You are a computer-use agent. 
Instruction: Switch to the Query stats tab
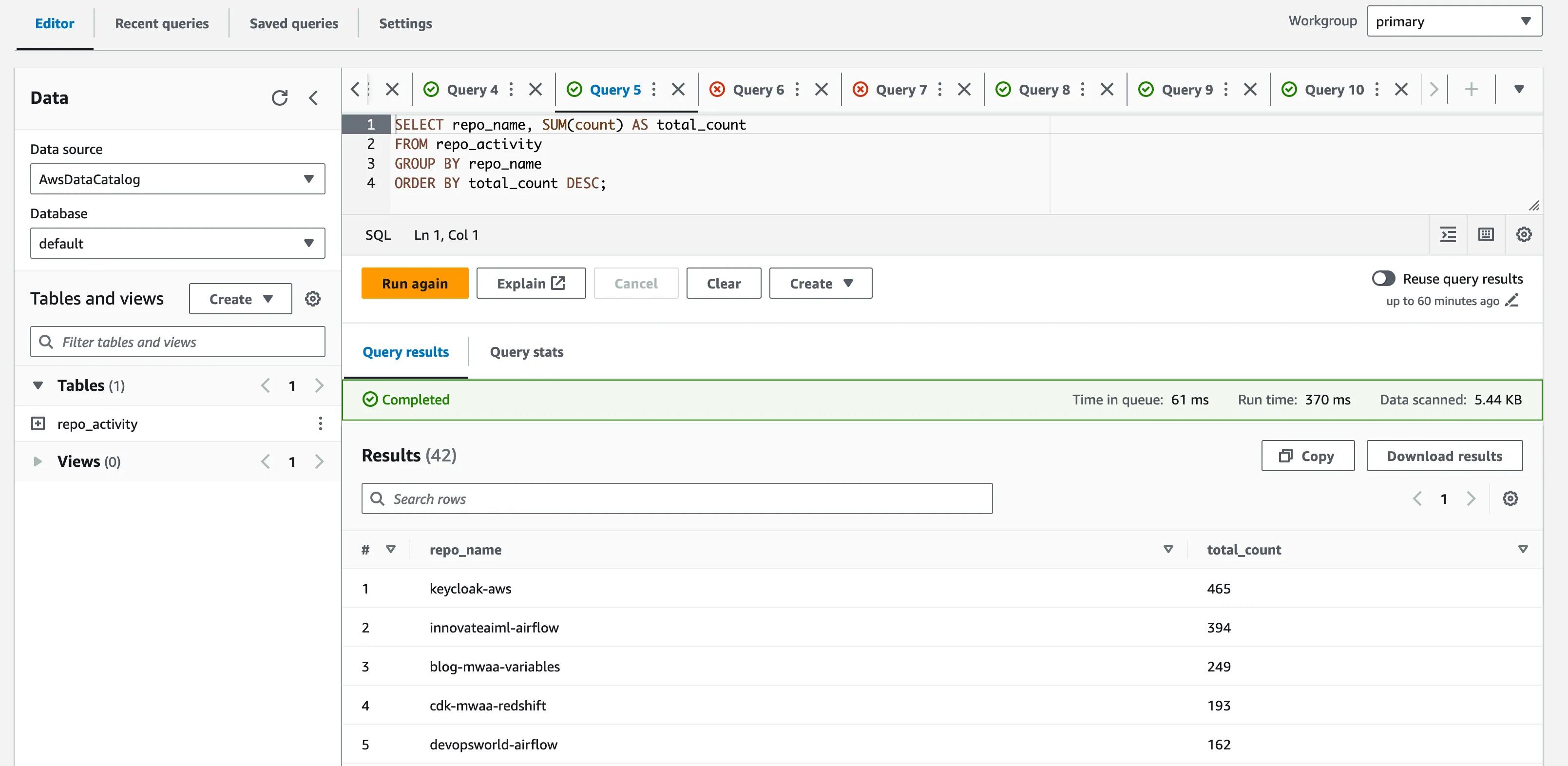pos(526,351)
